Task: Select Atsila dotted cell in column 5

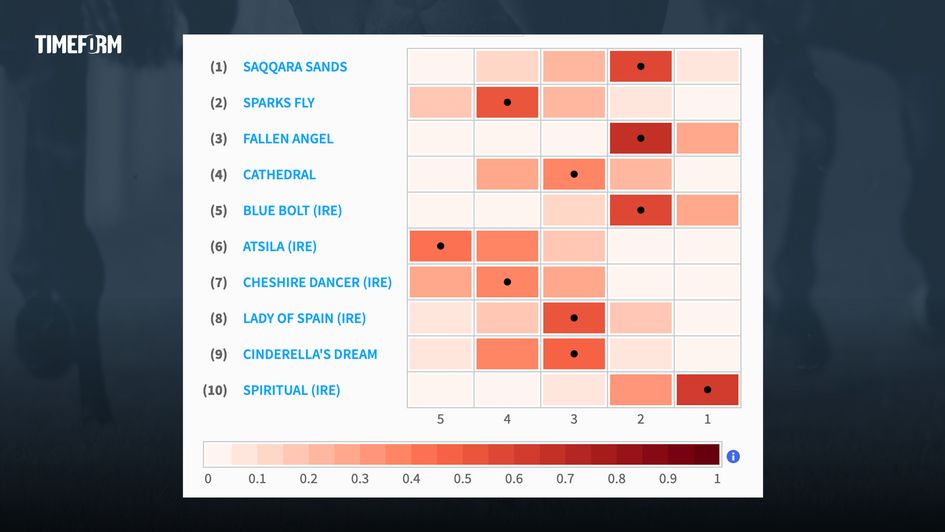Action: pyautogui.click(x=440, y=246)
